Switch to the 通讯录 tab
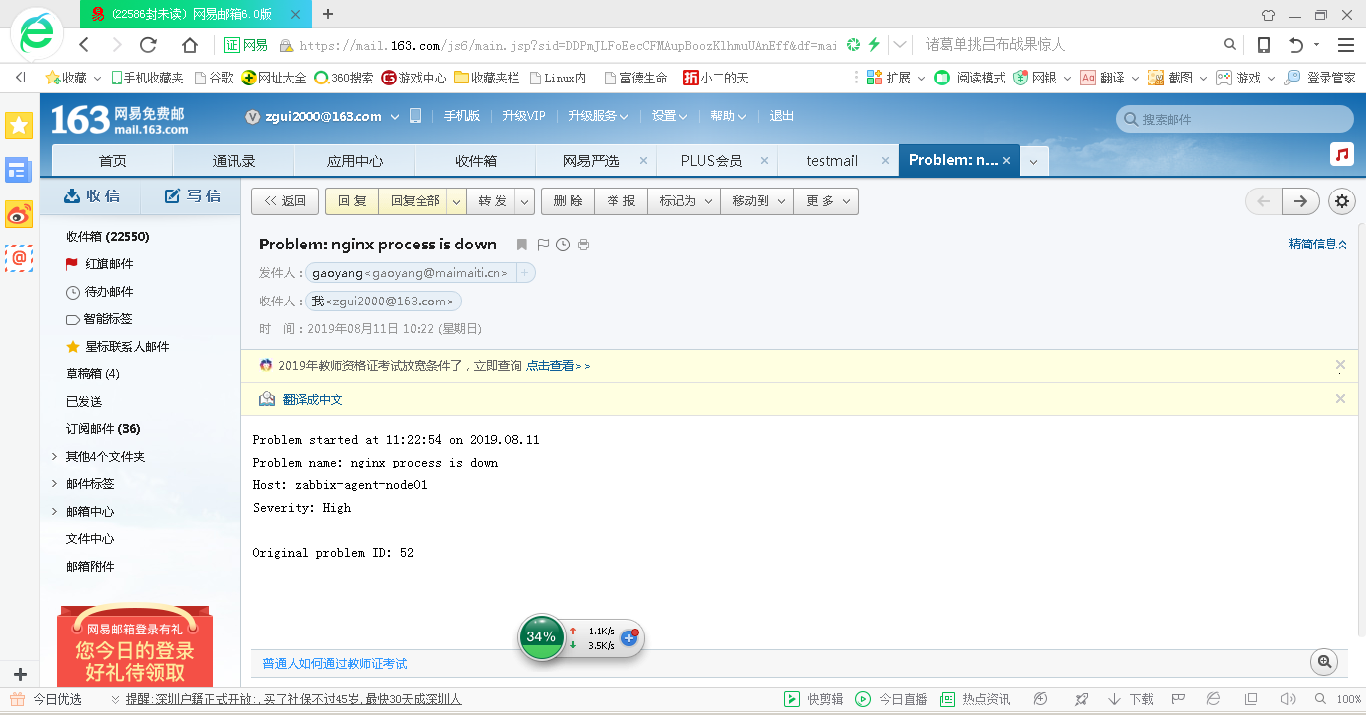This screenshot has width=1366, height=728. (x=234, y=161)
